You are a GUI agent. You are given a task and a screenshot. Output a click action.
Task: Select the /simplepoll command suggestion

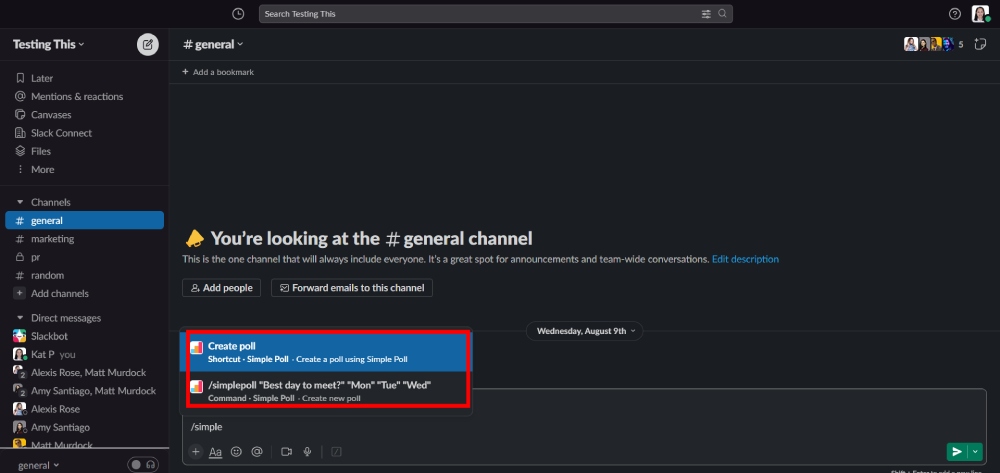[326, 391]
